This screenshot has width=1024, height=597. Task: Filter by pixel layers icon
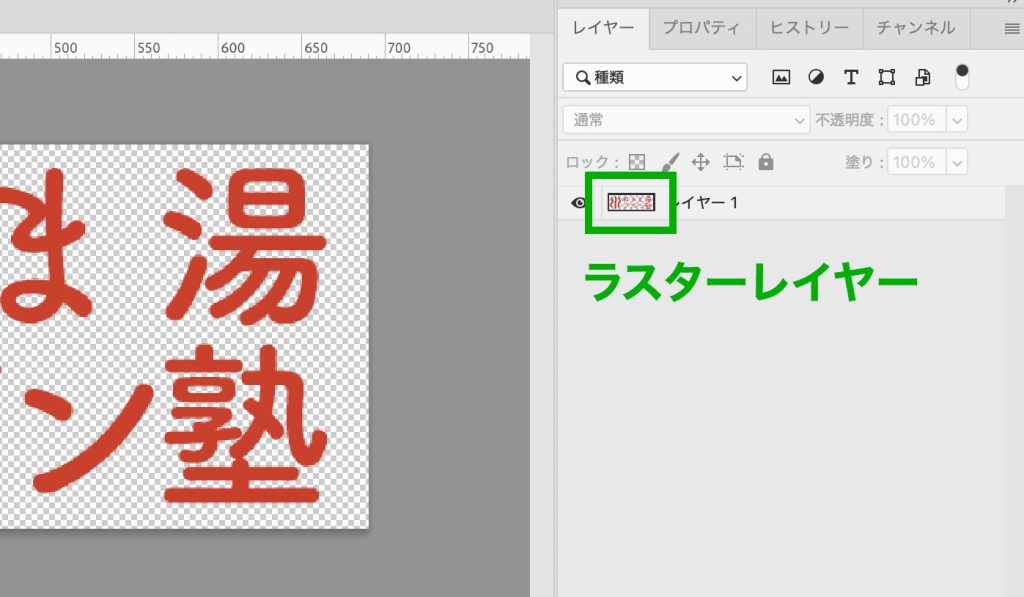[x=781, y=77]
